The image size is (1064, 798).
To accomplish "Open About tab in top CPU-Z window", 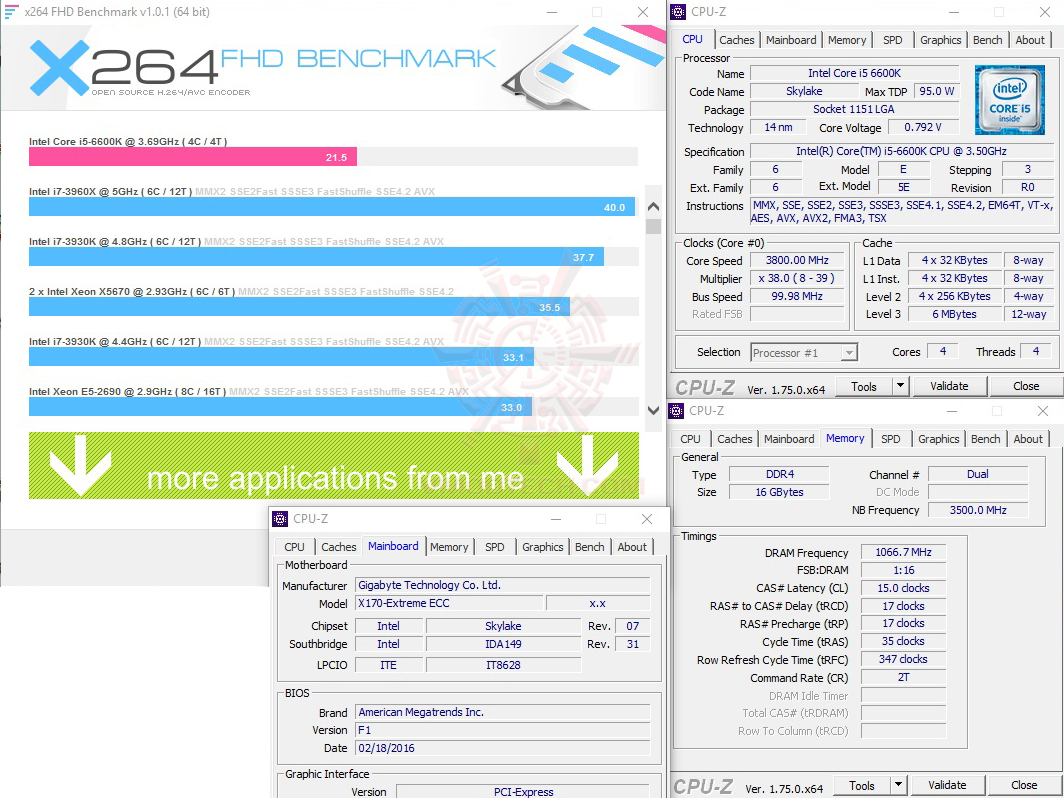I will (x=1029, y=40).
